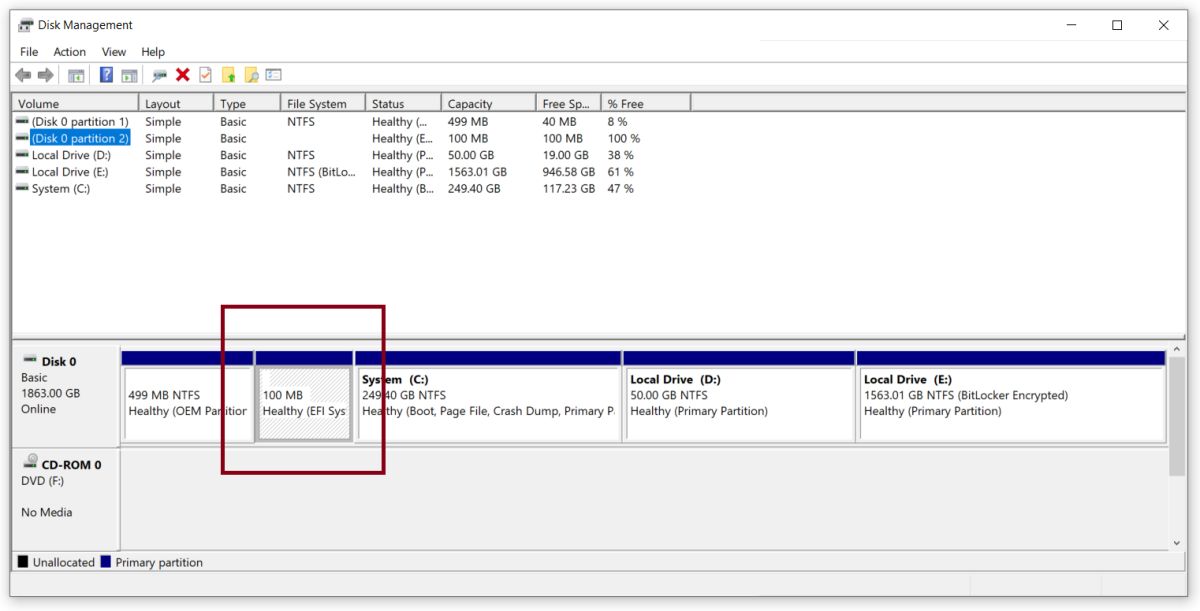
Task: Click the Disk Management title bar icon
Action: pos(26,25)
